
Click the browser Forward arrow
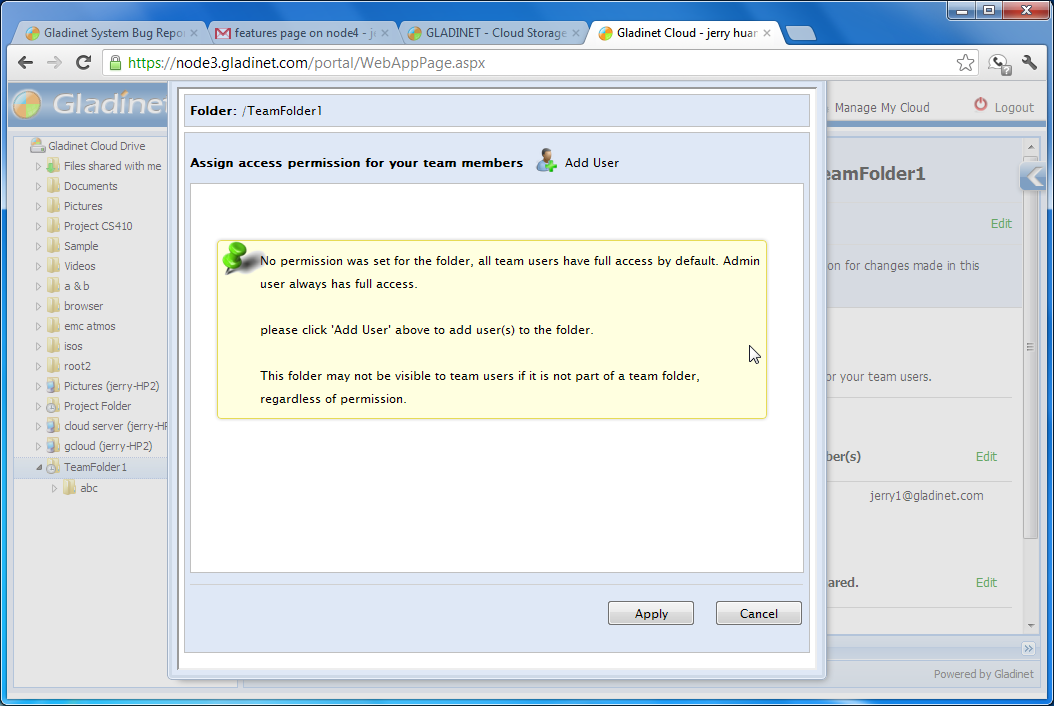[x=54, y=63]
